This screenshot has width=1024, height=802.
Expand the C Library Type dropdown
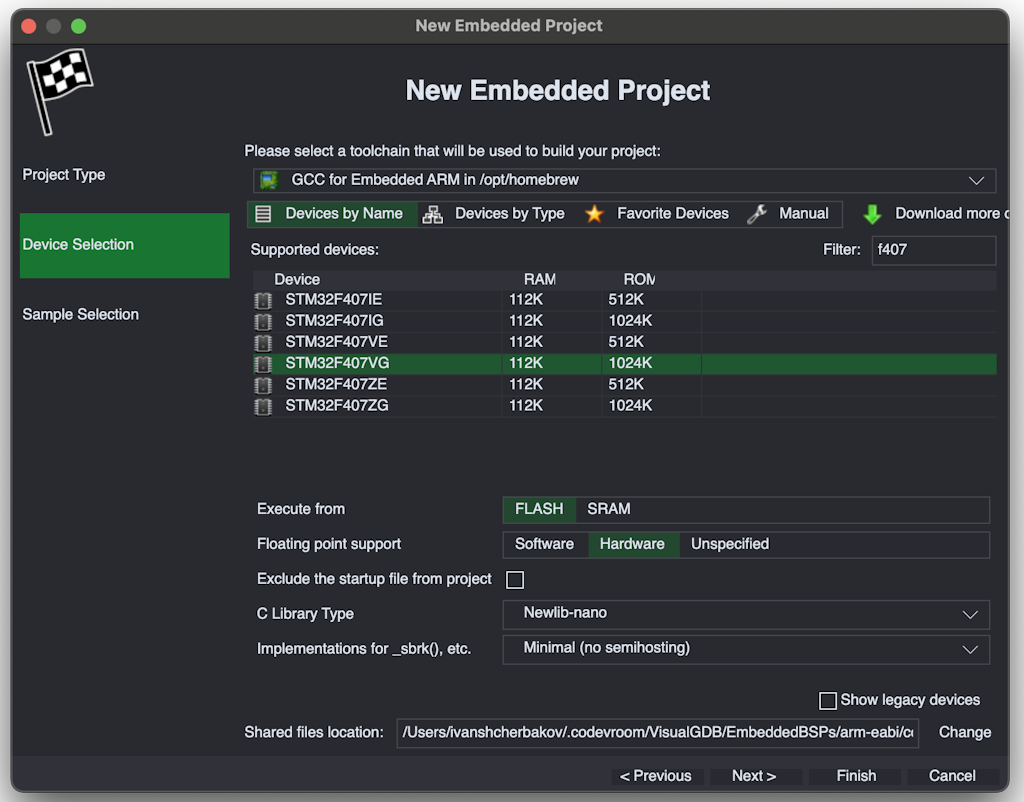click(x=746, y=614)
